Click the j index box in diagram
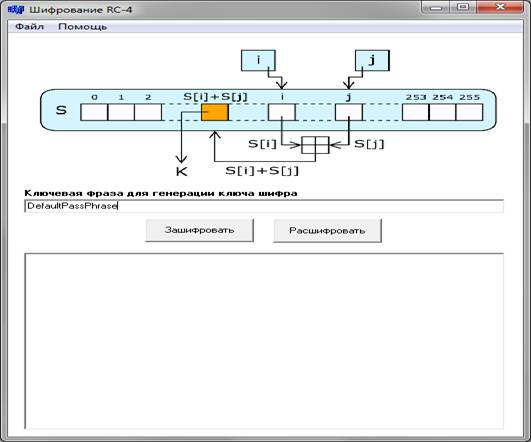 pos(372,60)
